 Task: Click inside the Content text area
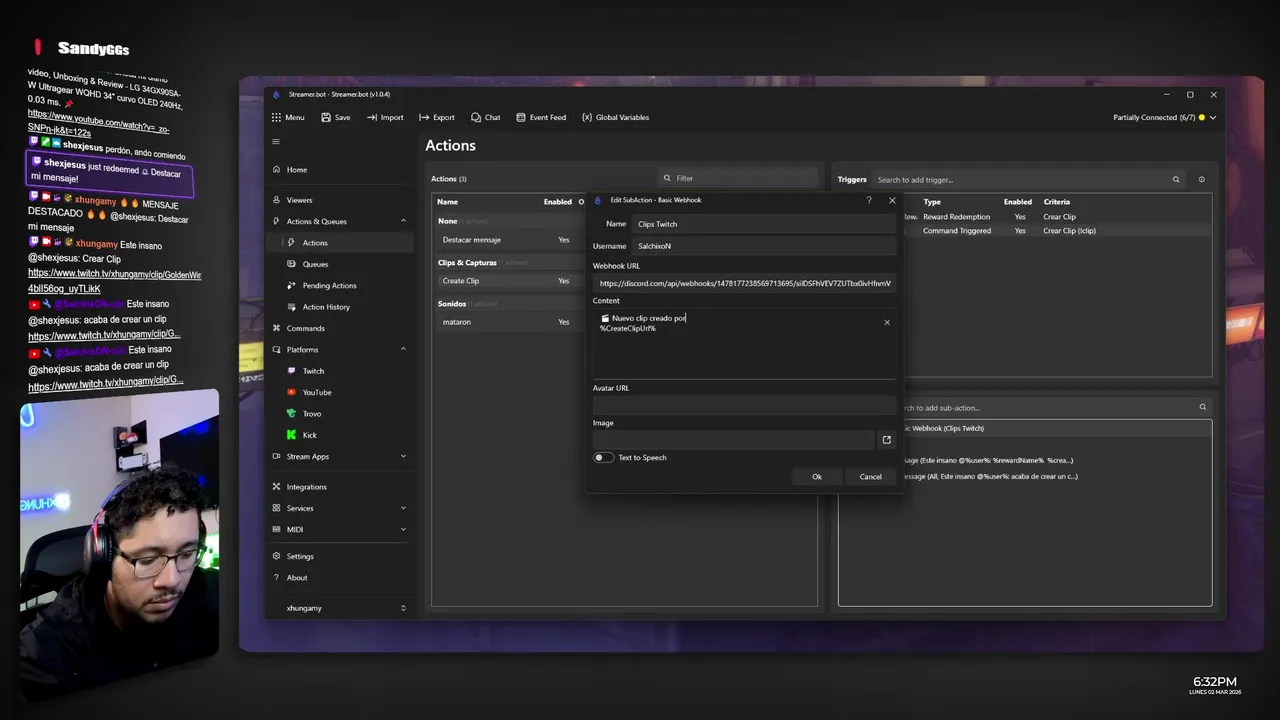[744, 343]
